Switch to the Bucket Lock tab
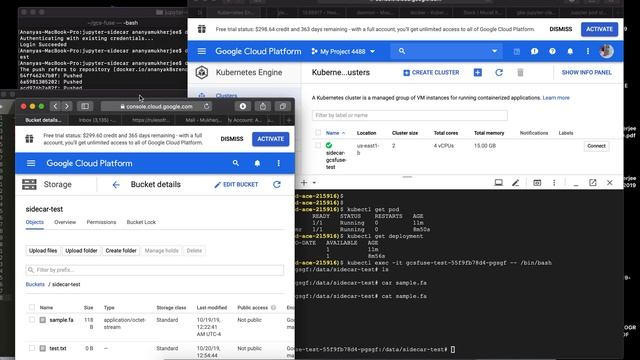 click(x=141, y=222)
